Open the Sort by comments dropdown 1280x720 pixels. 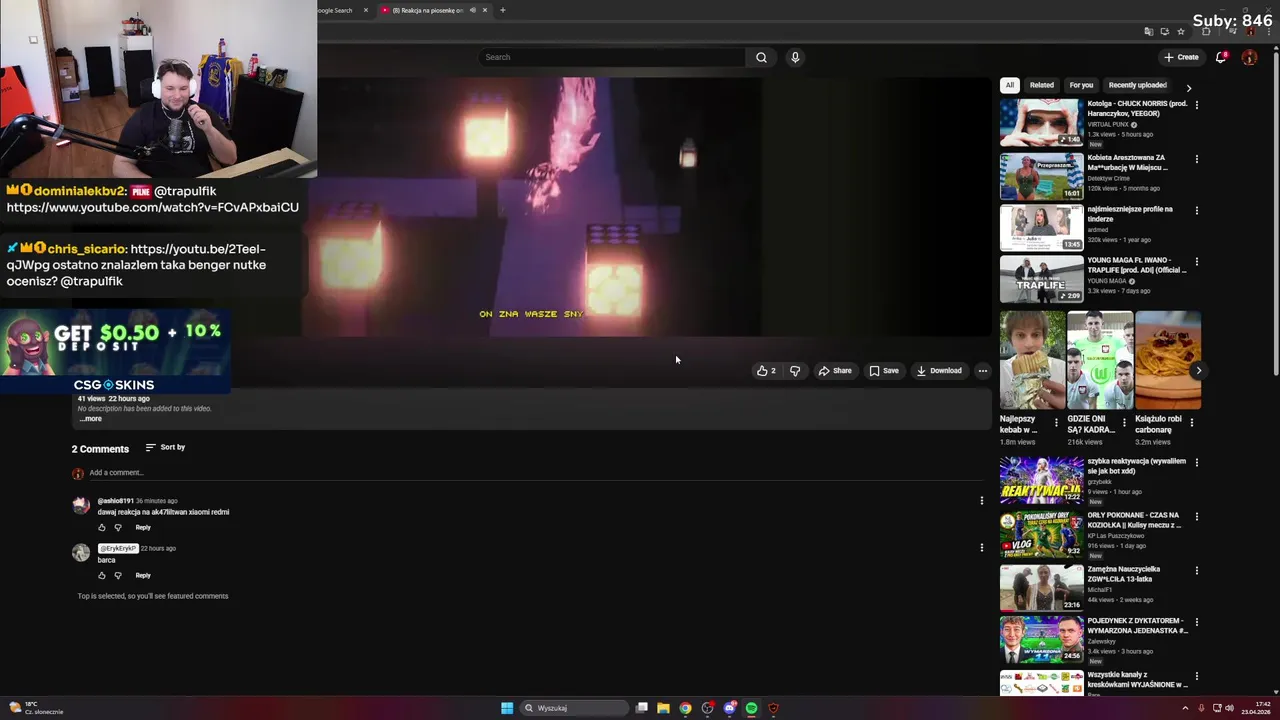point(165,447)
